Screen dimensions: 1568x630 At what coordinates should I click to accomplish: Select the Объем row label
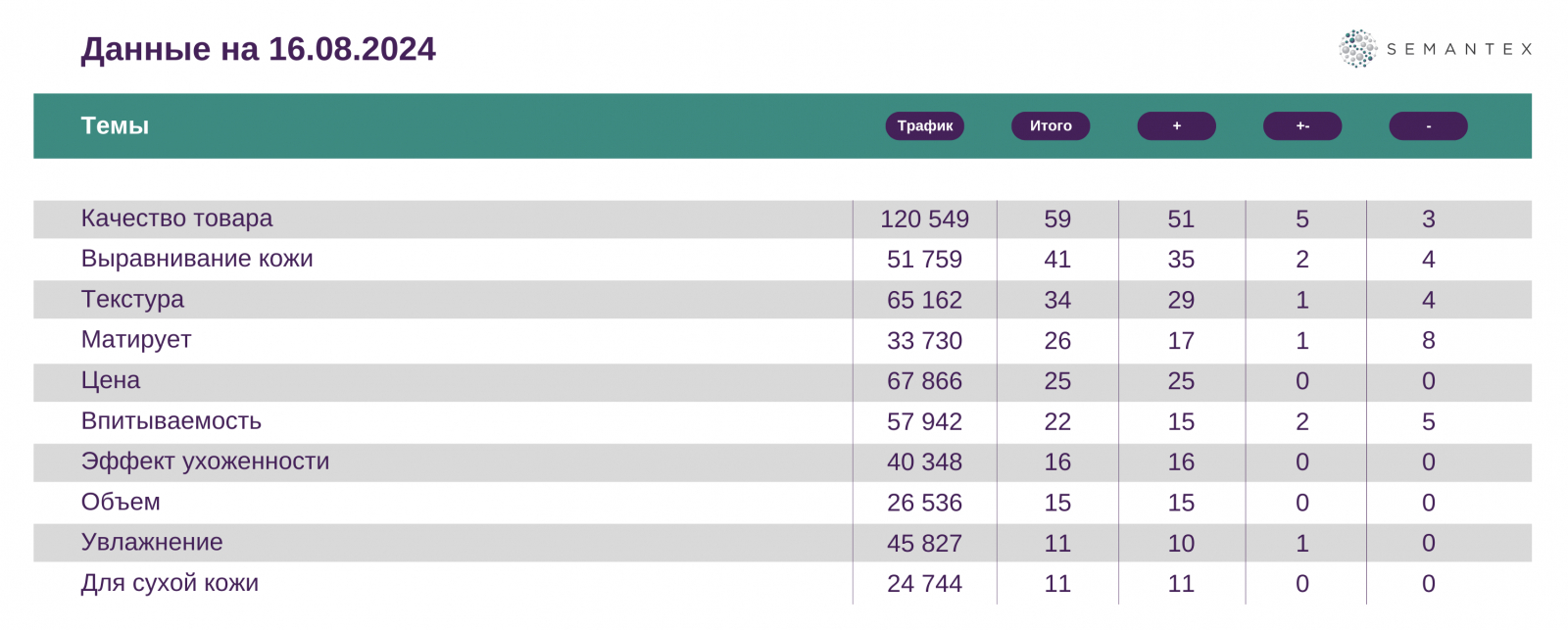coord(121,502)
